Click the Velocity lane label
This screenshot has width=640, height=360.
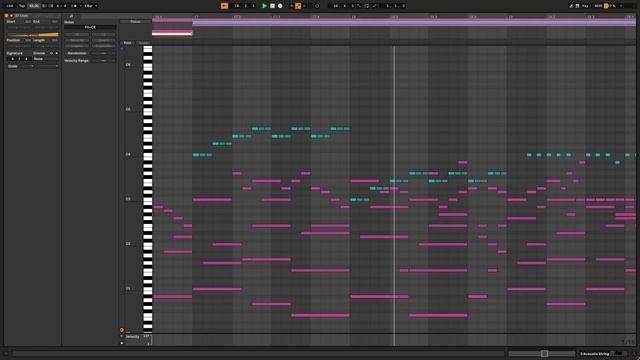click(x=133, y=337)
